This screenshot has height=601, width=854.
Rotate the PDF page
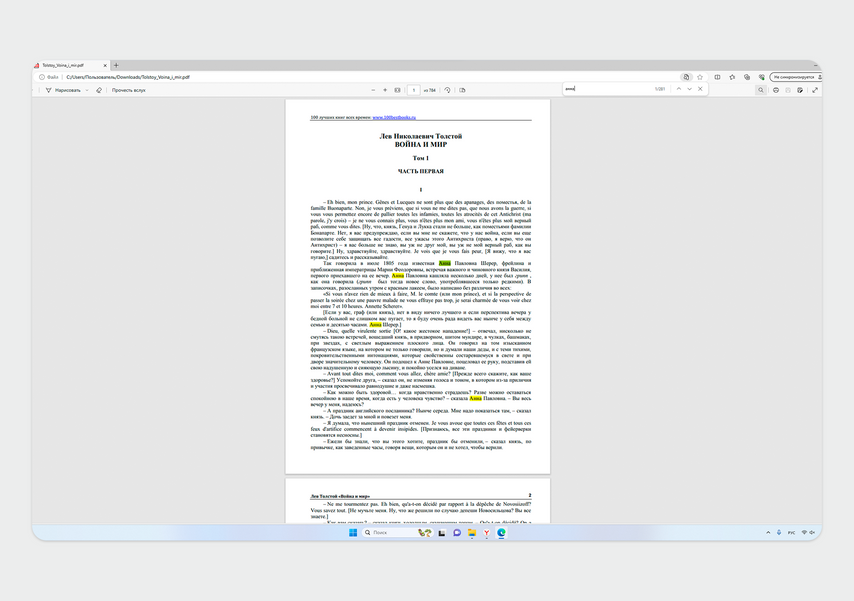pos(447,90)
